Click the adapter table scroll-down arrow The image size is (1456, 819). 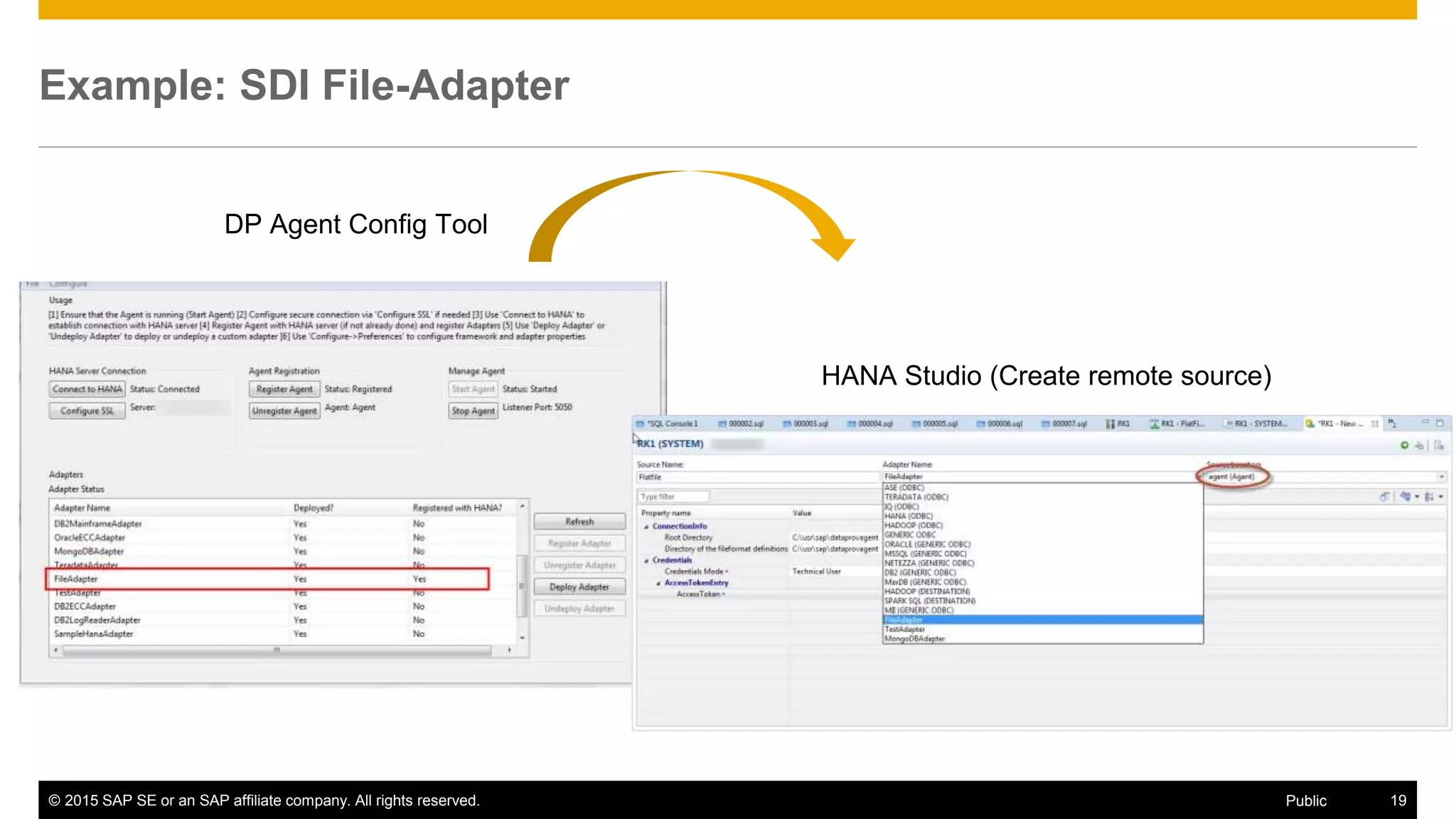[522, 638]
